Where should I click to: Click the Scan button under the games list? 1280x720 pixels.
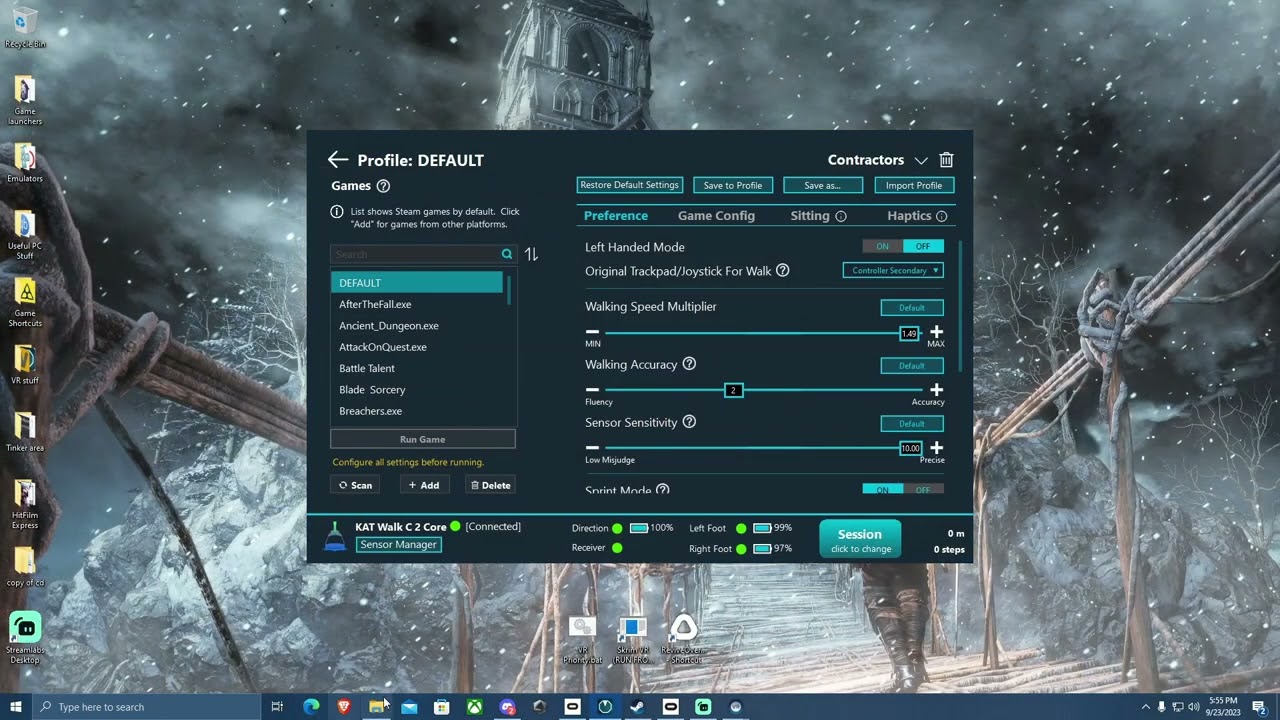pos(355,485)
